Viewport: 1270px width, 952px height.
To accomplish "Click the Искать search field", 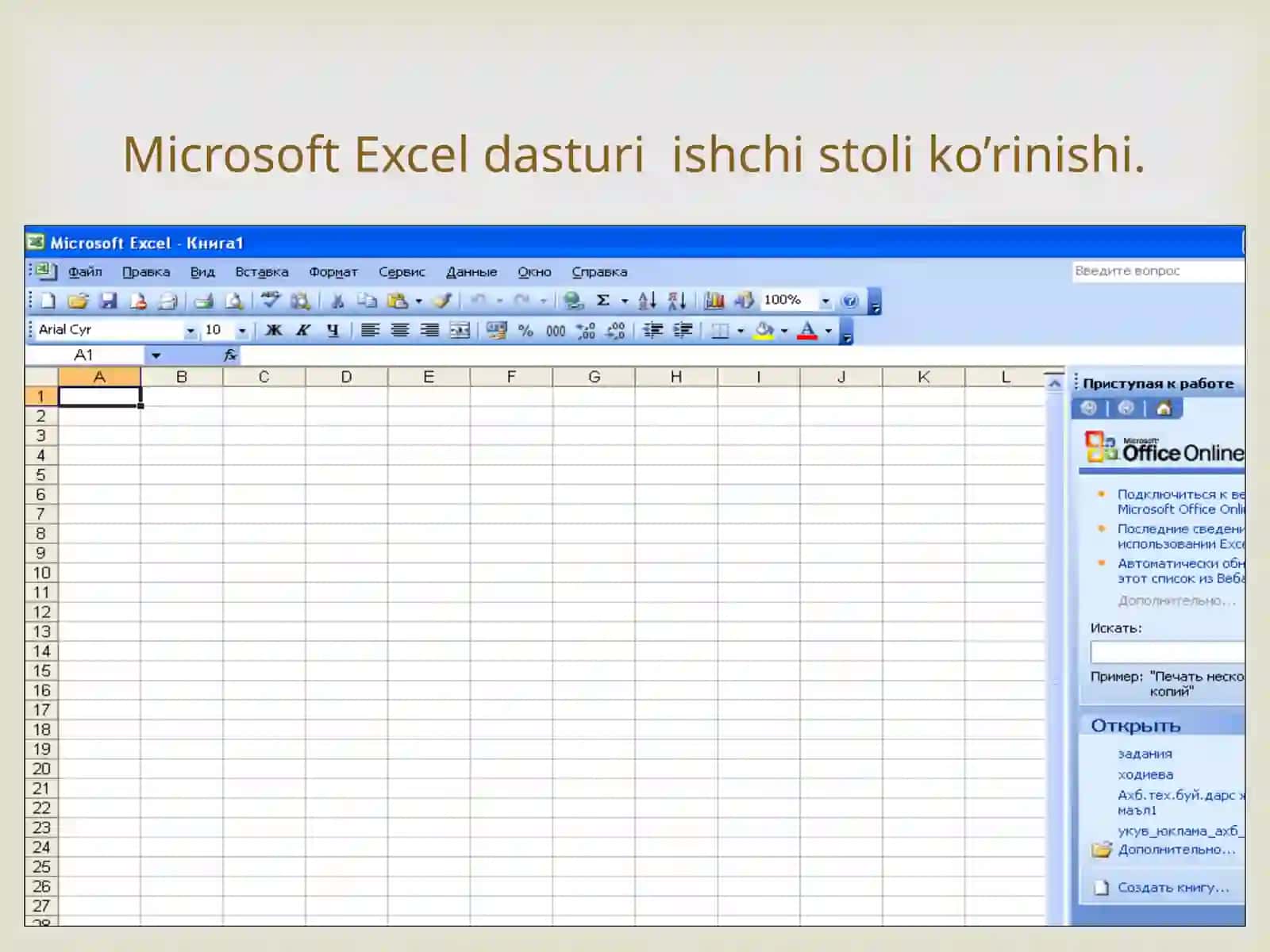I will (1168, 652).
